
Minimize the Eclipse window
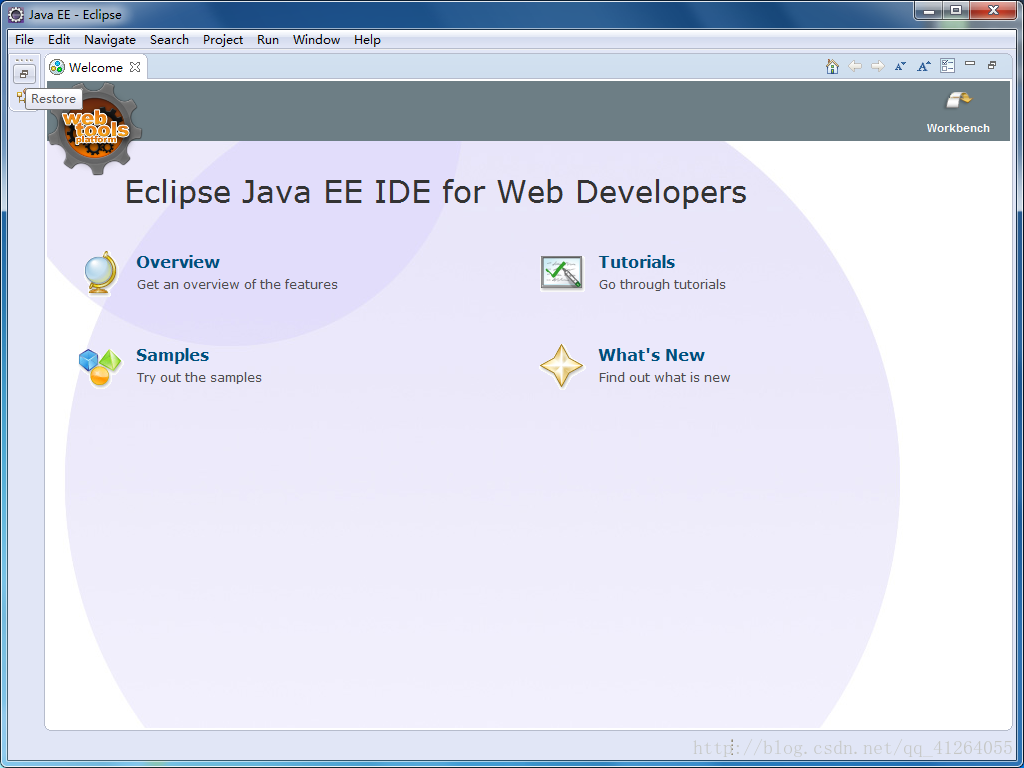[x=928, y=11]
